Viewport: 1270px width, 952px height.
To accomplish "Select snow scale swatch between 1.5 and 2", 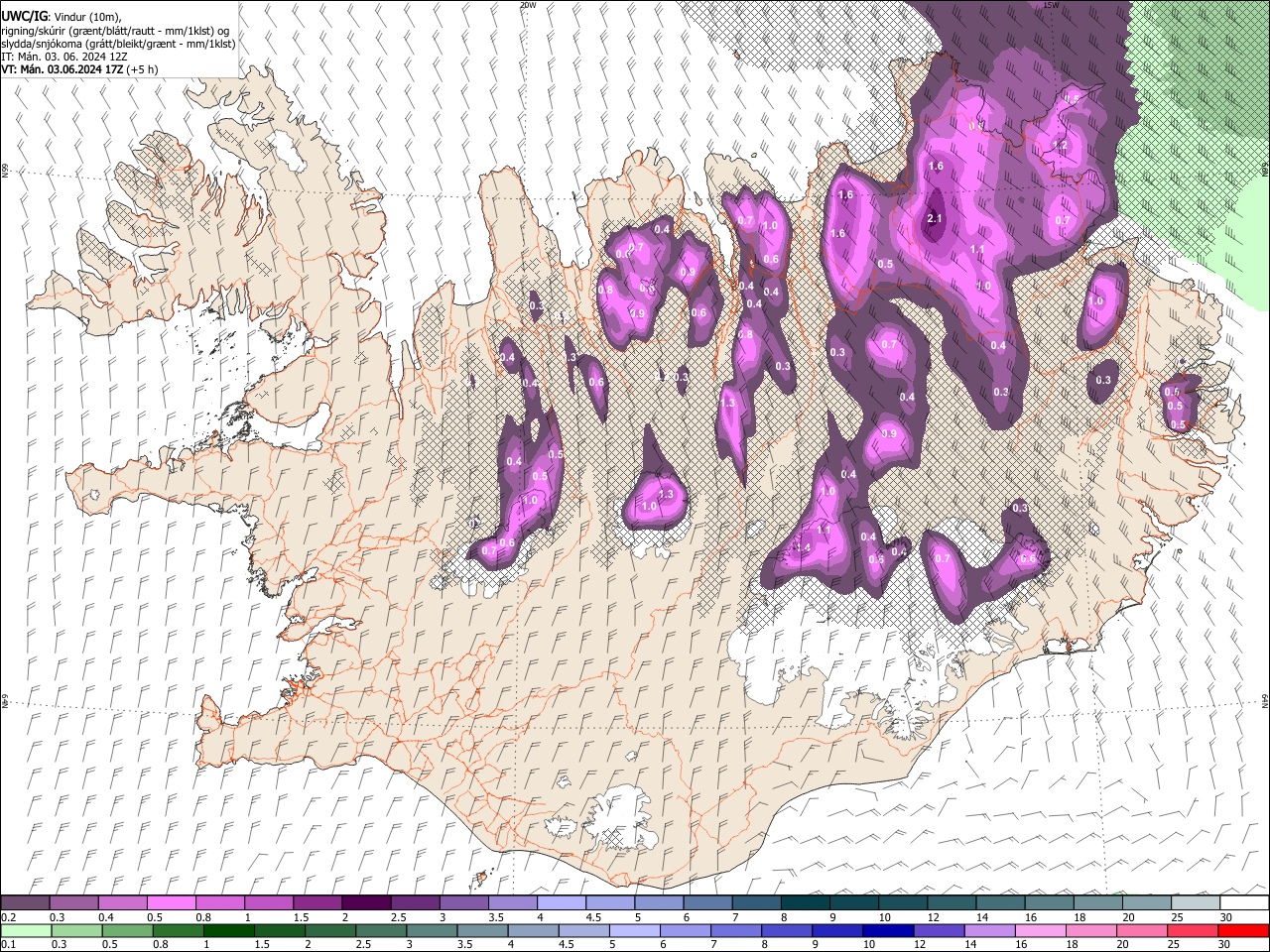I will 317,903.
